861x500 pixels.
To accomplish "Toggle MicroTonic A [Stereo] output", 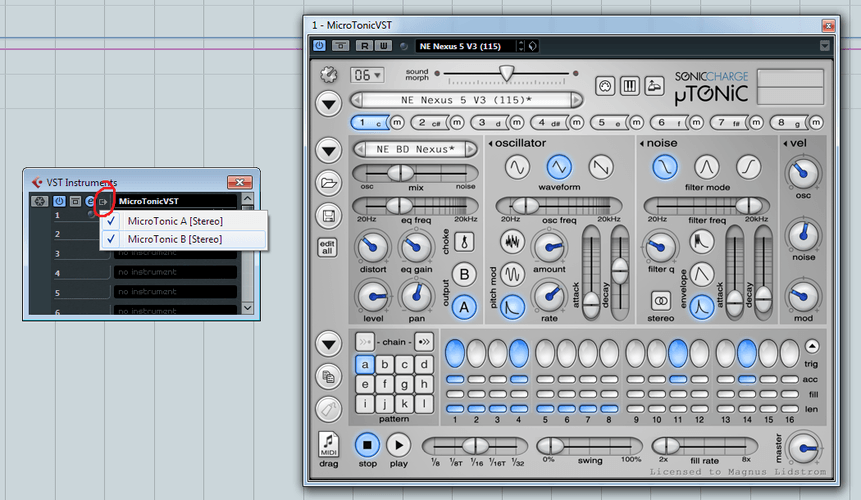I will coord(183,221).
